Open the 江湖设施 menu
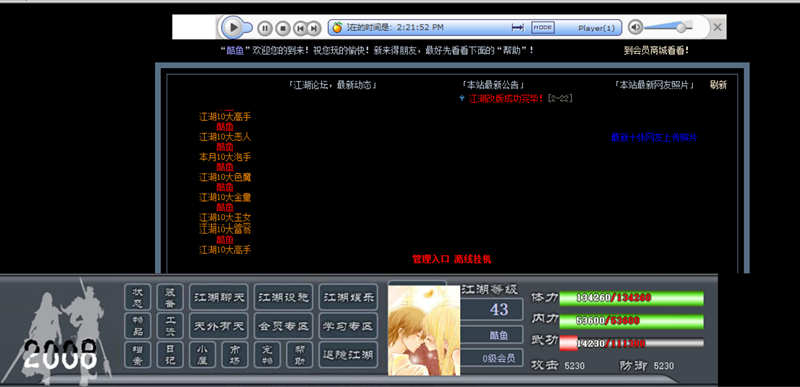Viewport: 800px width, 387px height. [283, 297]
